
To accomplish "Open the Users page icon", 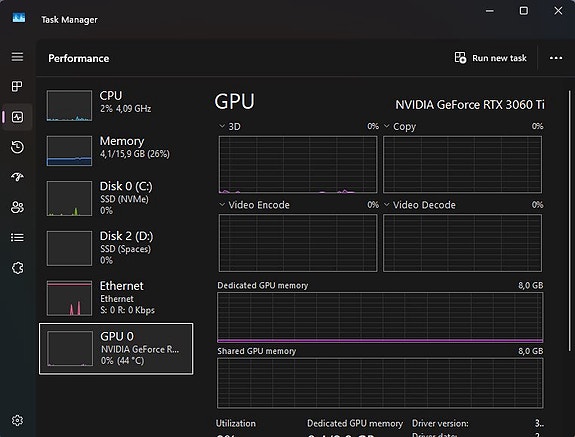I will click(17, 208).
